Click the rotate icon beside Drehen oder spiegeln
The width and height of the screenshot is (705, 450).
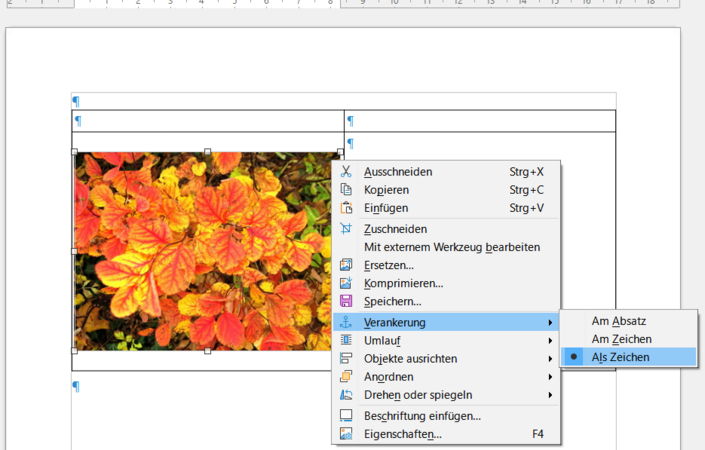tap(346, 395)
